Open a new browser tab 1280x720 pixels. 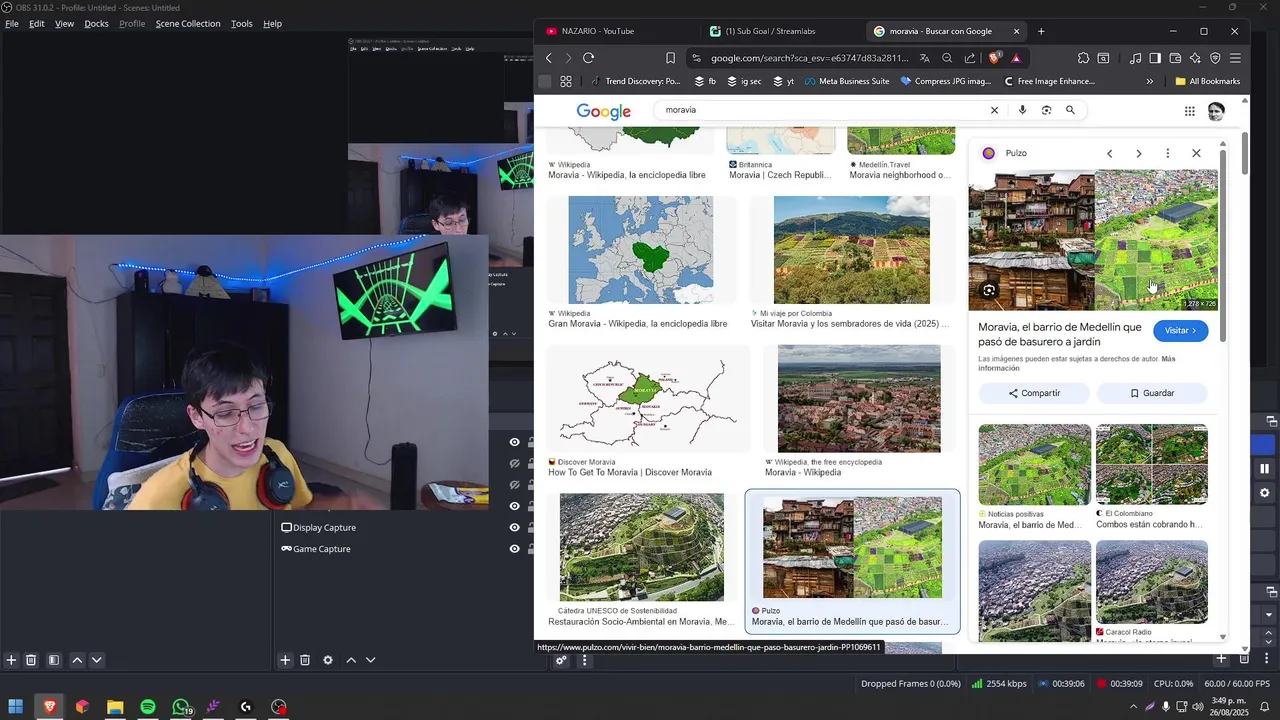point(1041,31)
